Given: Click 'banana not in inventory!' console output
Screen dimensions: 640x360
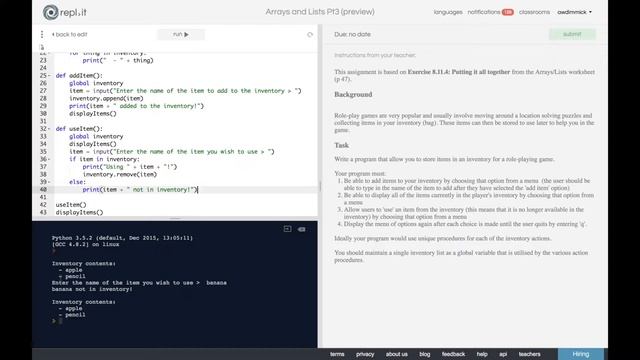Looking at the screenshot, I should [x=92, y=289].
